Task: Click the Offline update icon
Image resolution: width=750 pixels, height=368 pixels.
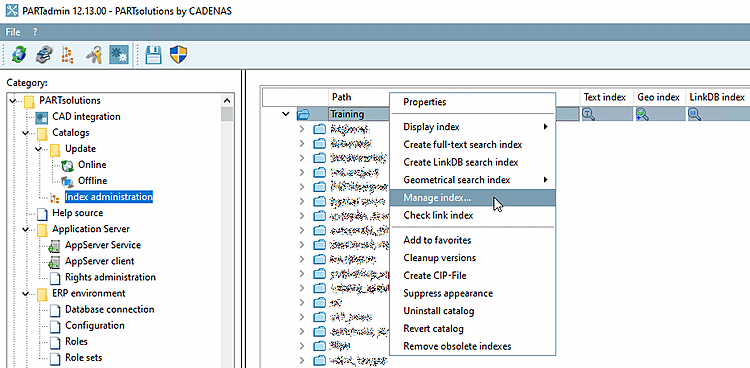Action: pyautogui.click(x=68, y=181)
